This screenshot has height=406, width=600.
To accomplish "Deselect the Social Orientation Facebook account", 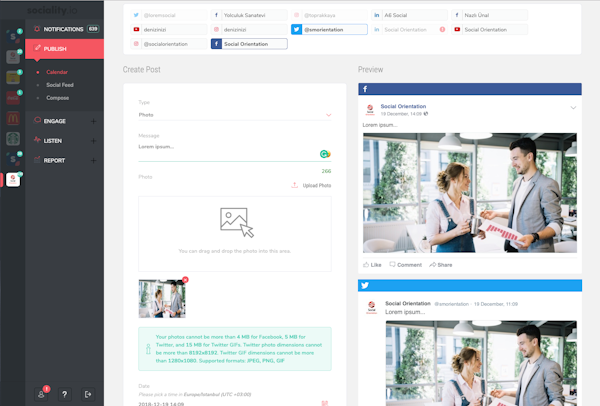I will pos(249,44).
